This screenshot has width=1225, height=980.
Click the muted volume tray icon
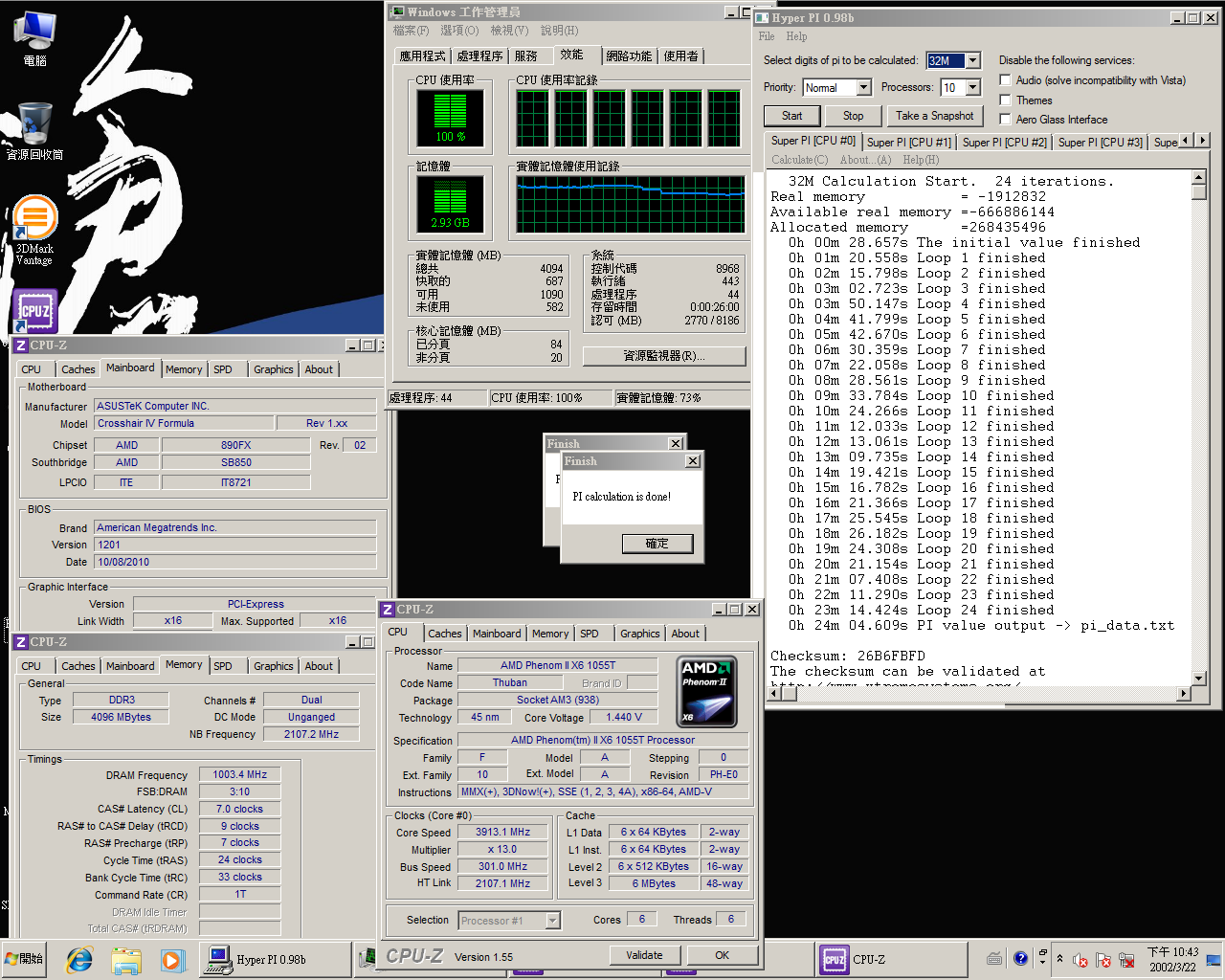point(1080,959)
